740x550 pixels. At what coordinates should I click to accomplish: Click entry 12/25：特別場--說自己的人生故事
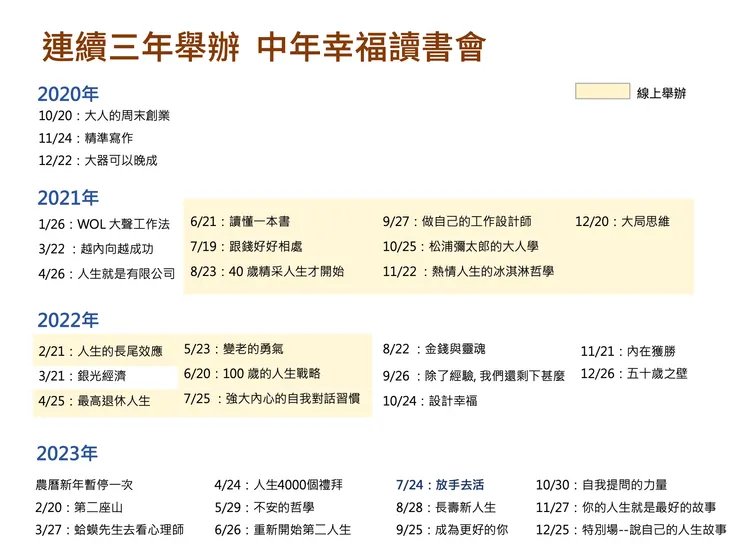coord(631,530)
